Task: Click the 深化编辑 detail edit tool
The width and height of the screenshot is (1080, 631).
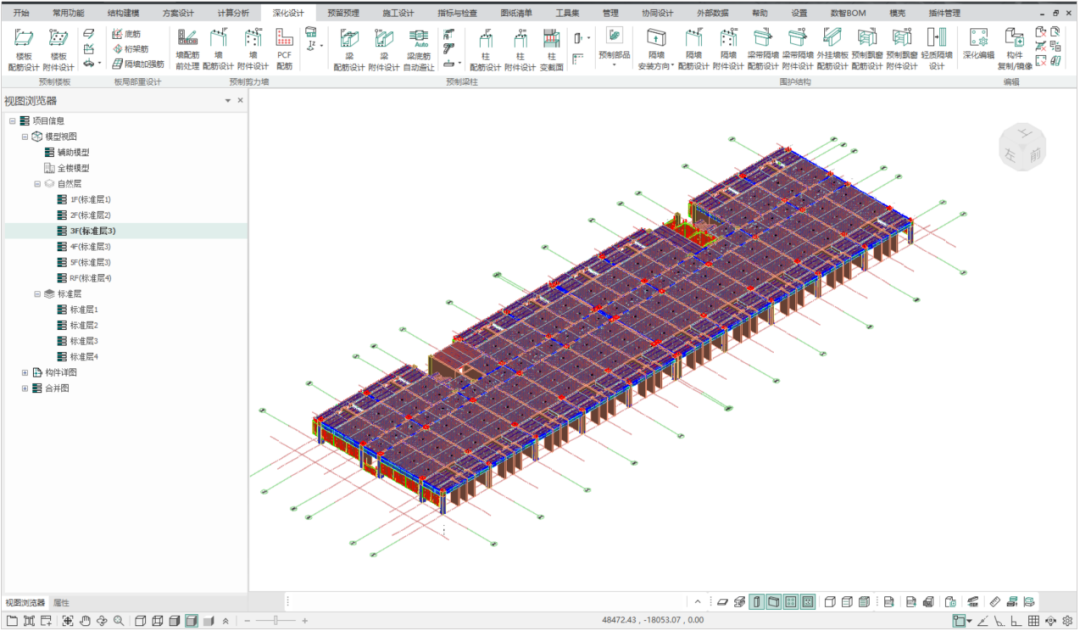Action: tap(978, 44)
